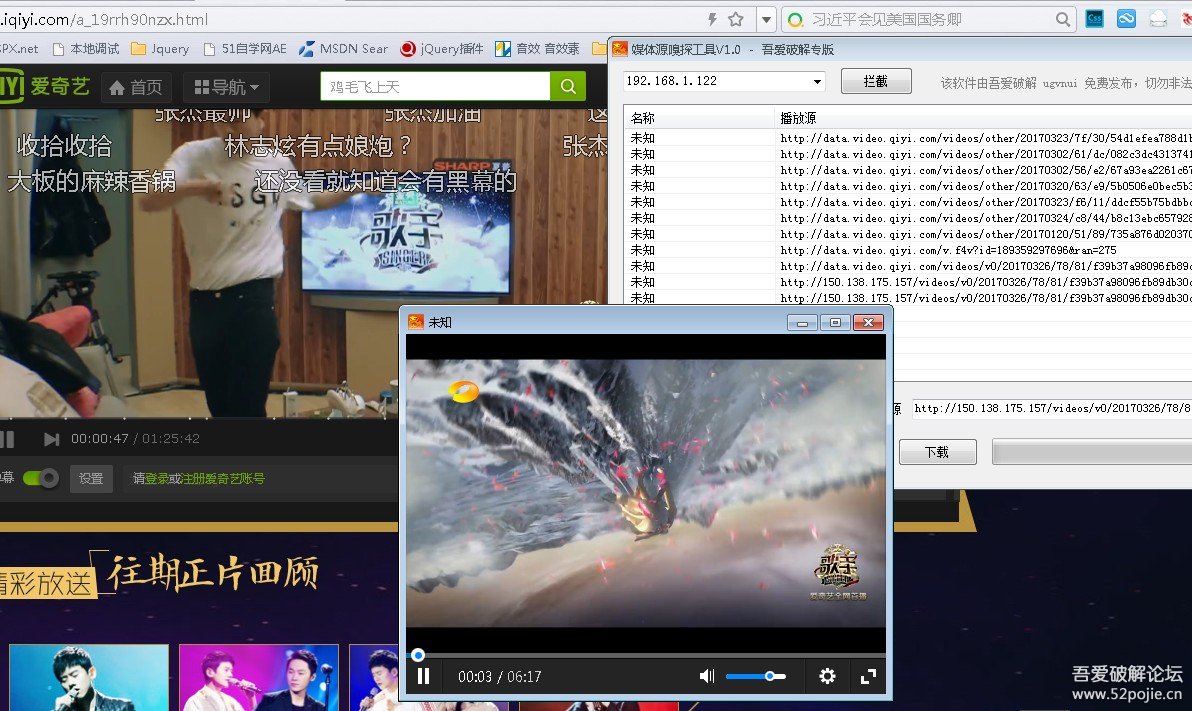
Task: Click the 00:03 / 06:17 time display
Action: tap(499, 677)
